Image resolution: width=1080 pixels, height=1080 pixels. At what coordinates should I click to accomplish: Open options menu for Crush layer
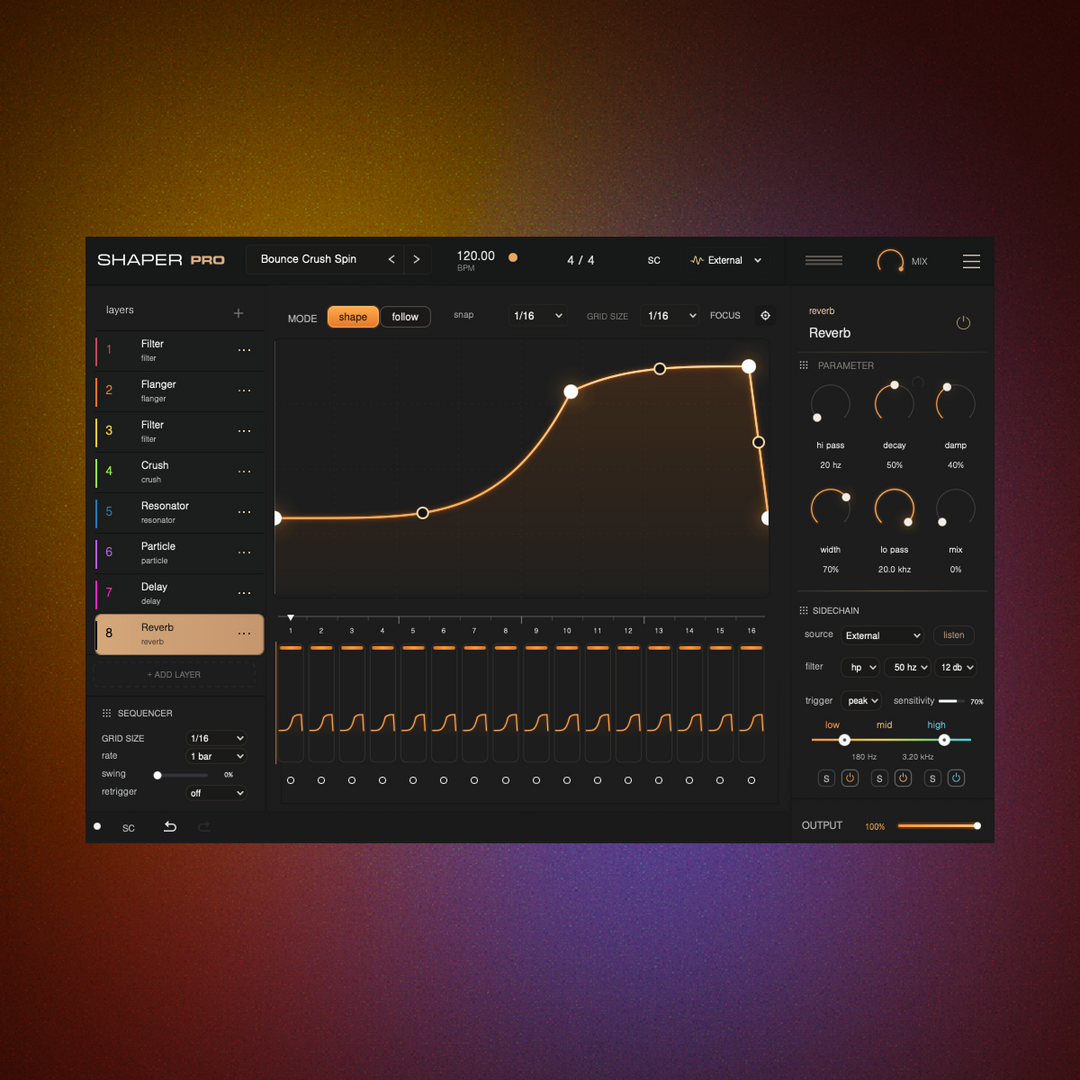pos(245,472)
